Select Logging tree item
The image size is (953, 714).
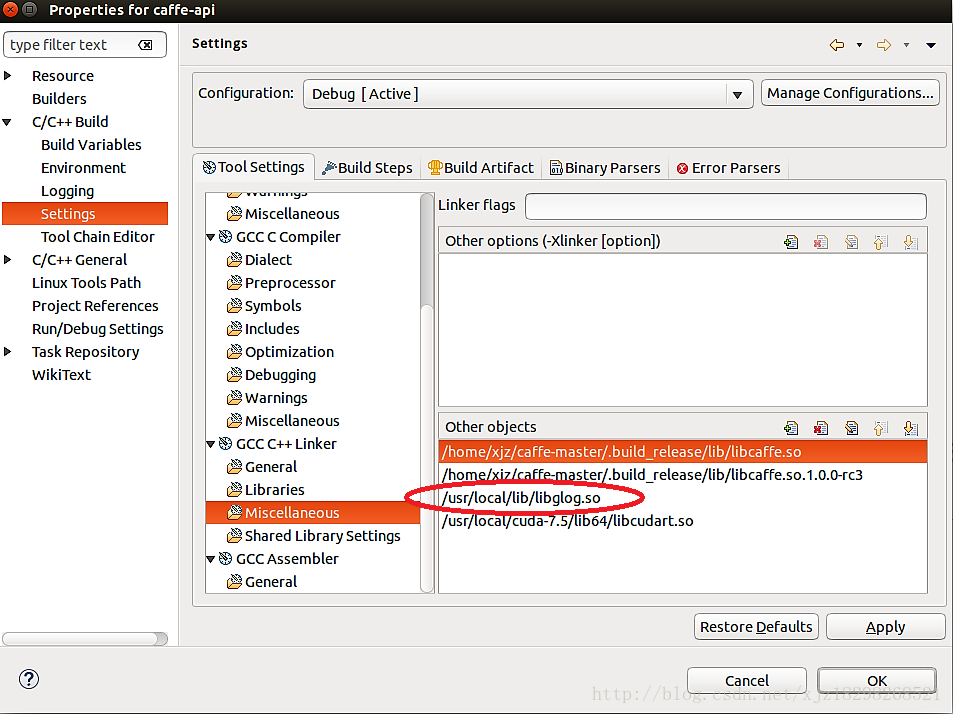[x=67, y=191]
